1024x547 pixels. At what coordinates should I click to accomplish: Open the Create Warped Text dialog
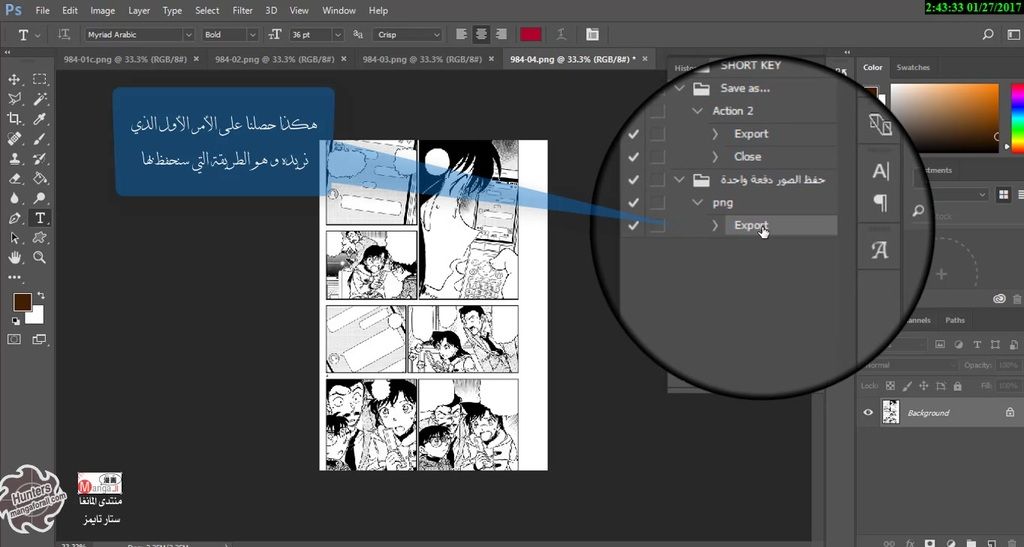click(561, 35)
